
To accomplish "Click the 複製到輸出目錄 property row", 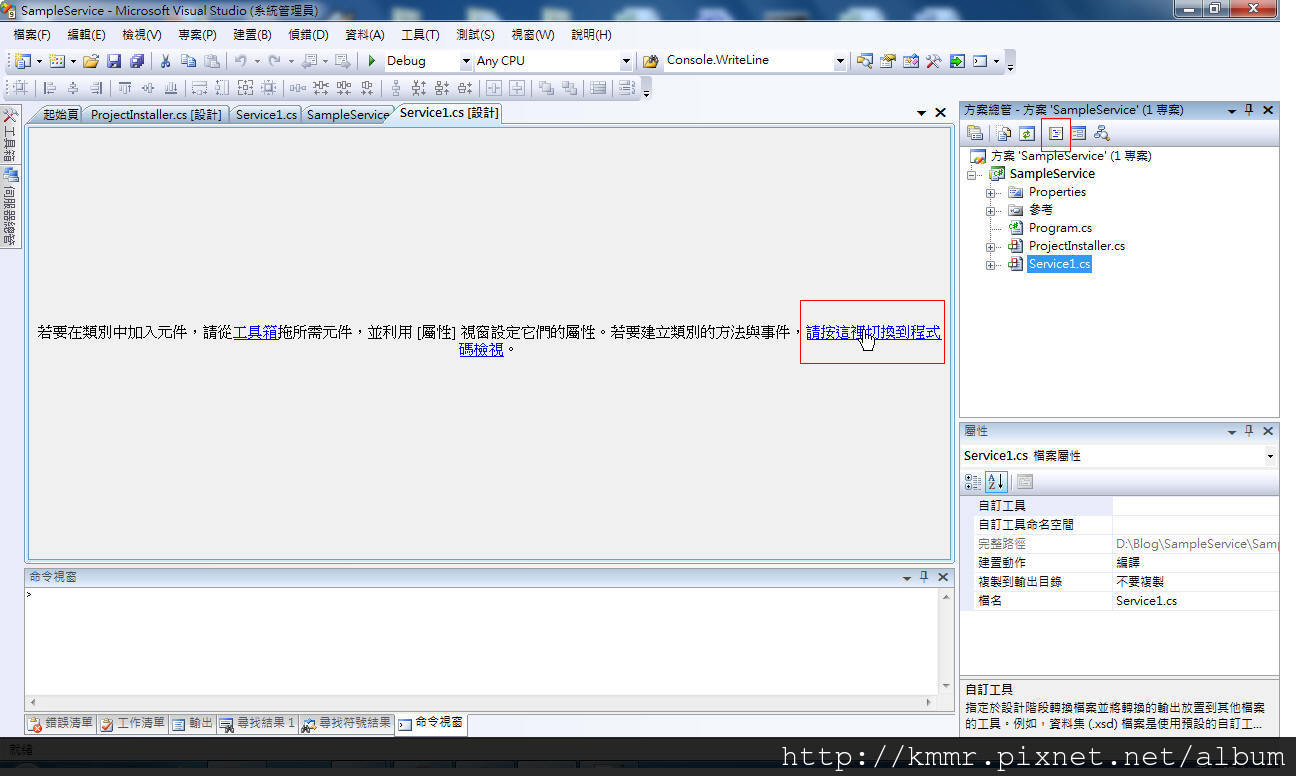I will click(1120, 582).
